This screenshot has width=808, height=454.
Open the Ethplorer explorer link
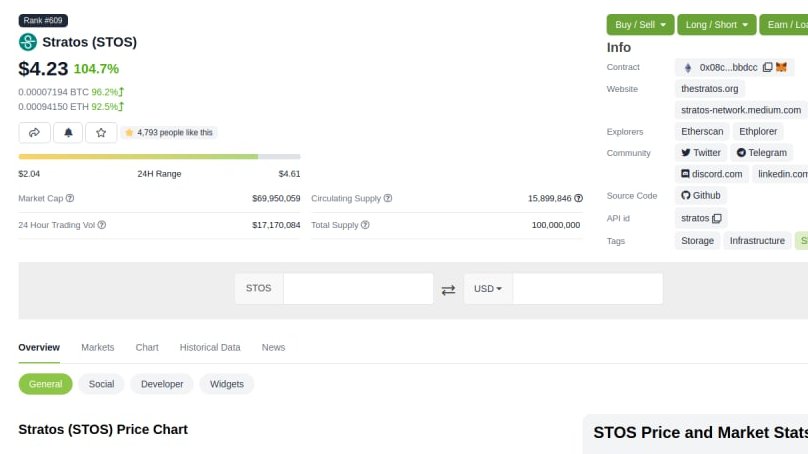pyautogui.click(x=758, y=131)
